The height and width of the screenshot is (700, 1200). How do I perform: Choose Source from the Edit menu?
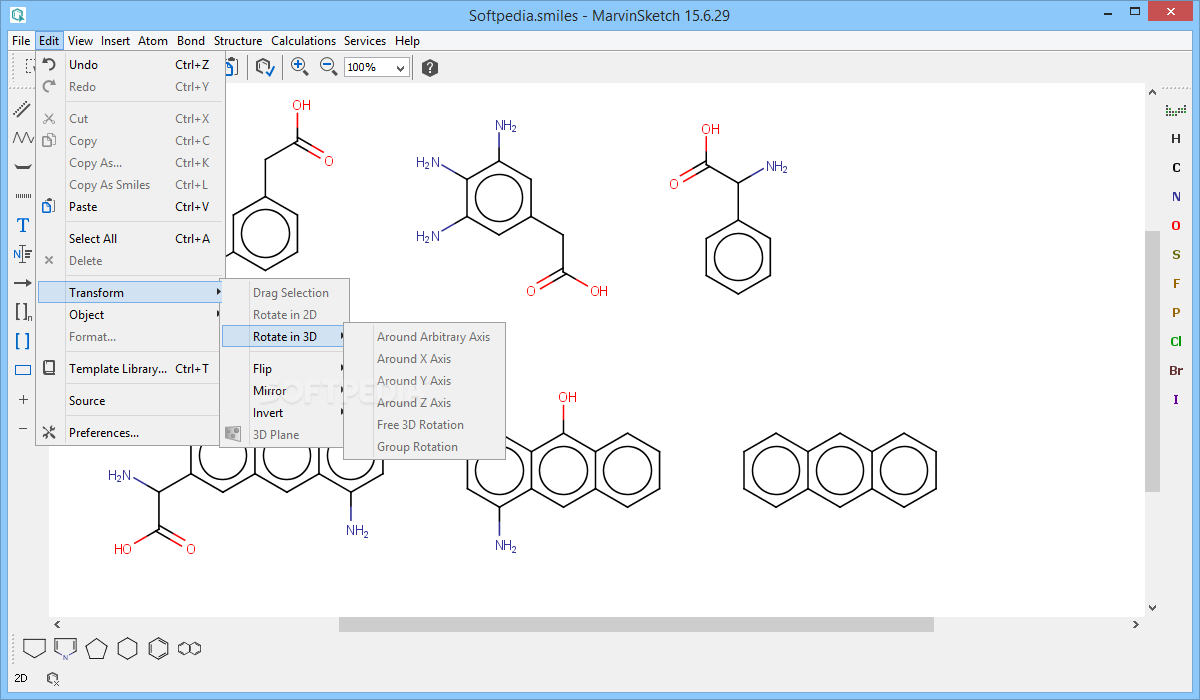pyautogui.click(x=130, y=401)
